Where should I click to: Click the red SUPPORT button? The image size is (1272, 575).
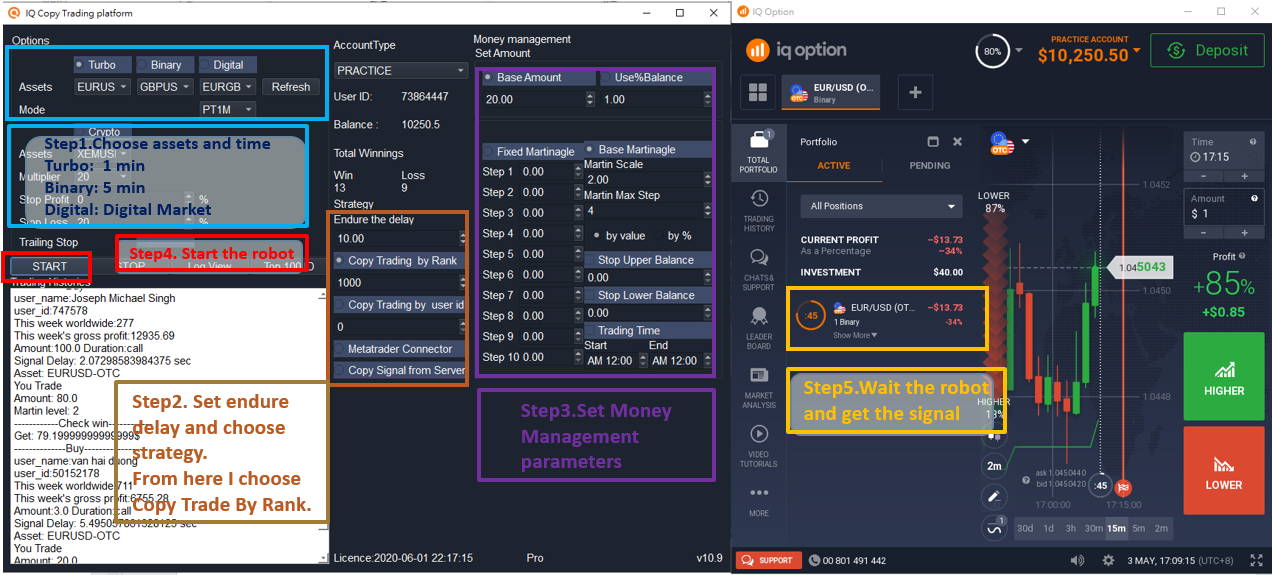(768, 560)
